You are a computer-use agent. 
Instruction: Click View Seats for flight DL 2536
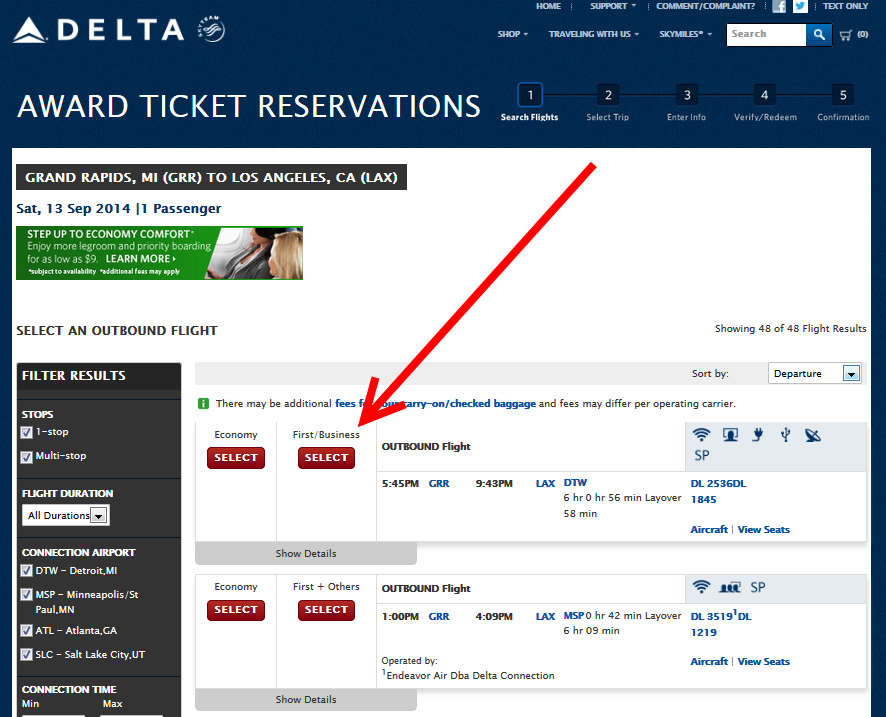[763, 530]
